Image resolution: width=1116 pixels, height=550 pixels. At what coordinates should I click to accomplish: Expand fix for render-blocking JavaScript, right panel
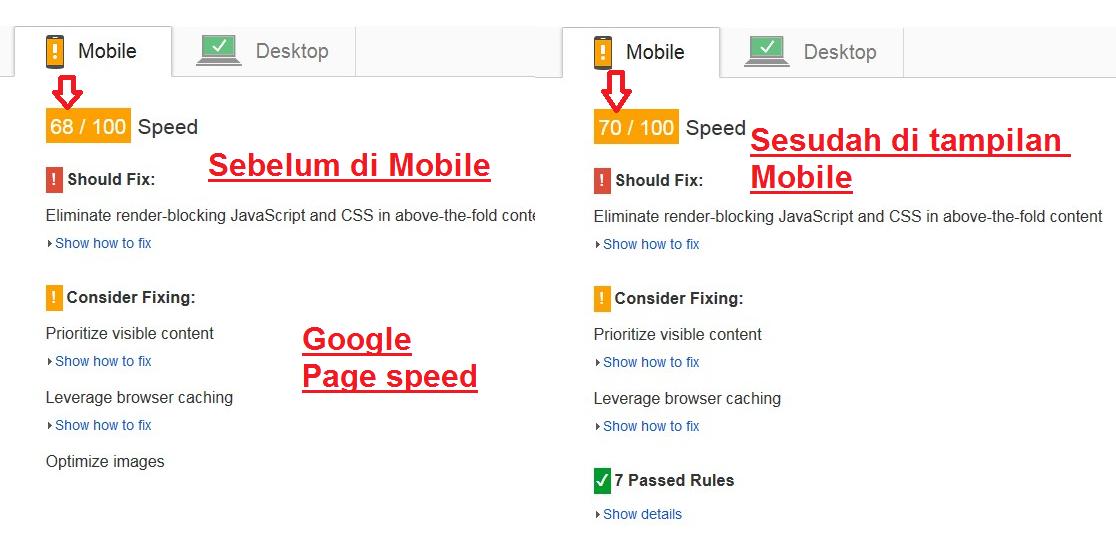point(651,244)
